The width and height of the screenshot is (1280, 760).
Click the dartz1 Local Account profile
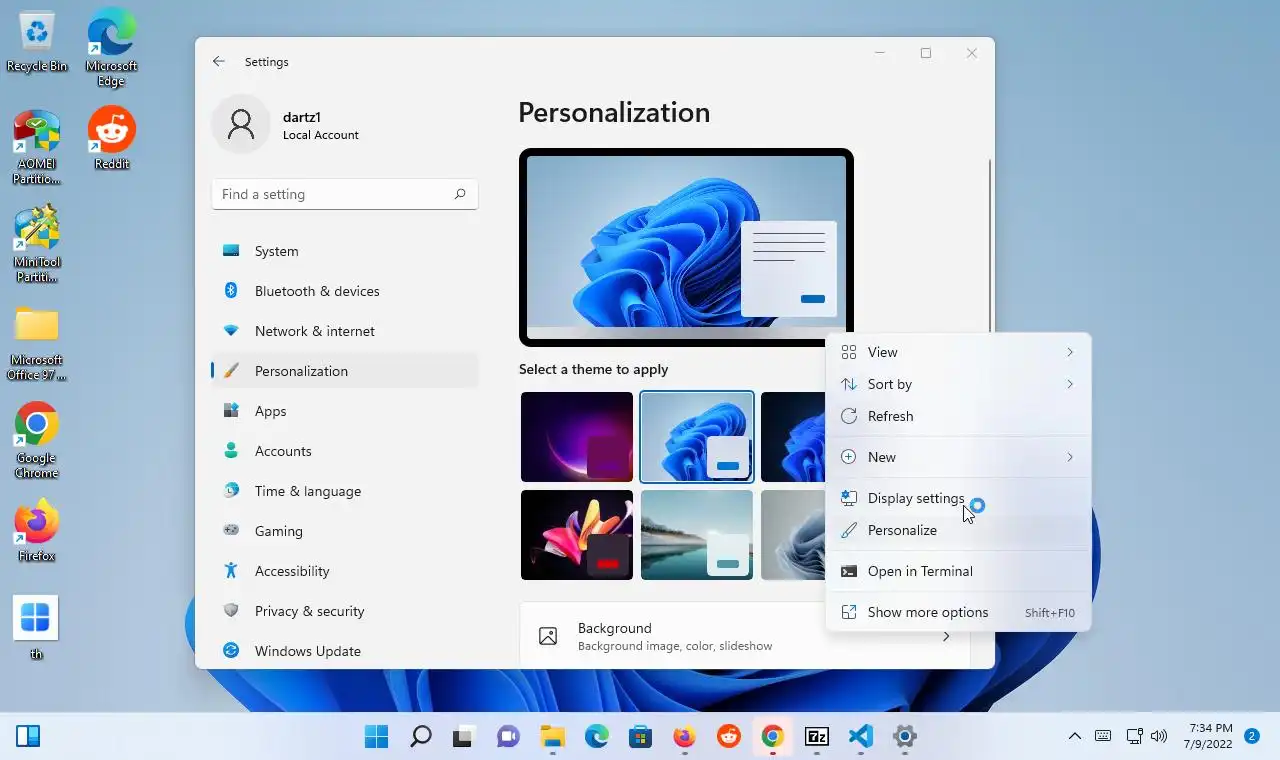click(286, 125)
